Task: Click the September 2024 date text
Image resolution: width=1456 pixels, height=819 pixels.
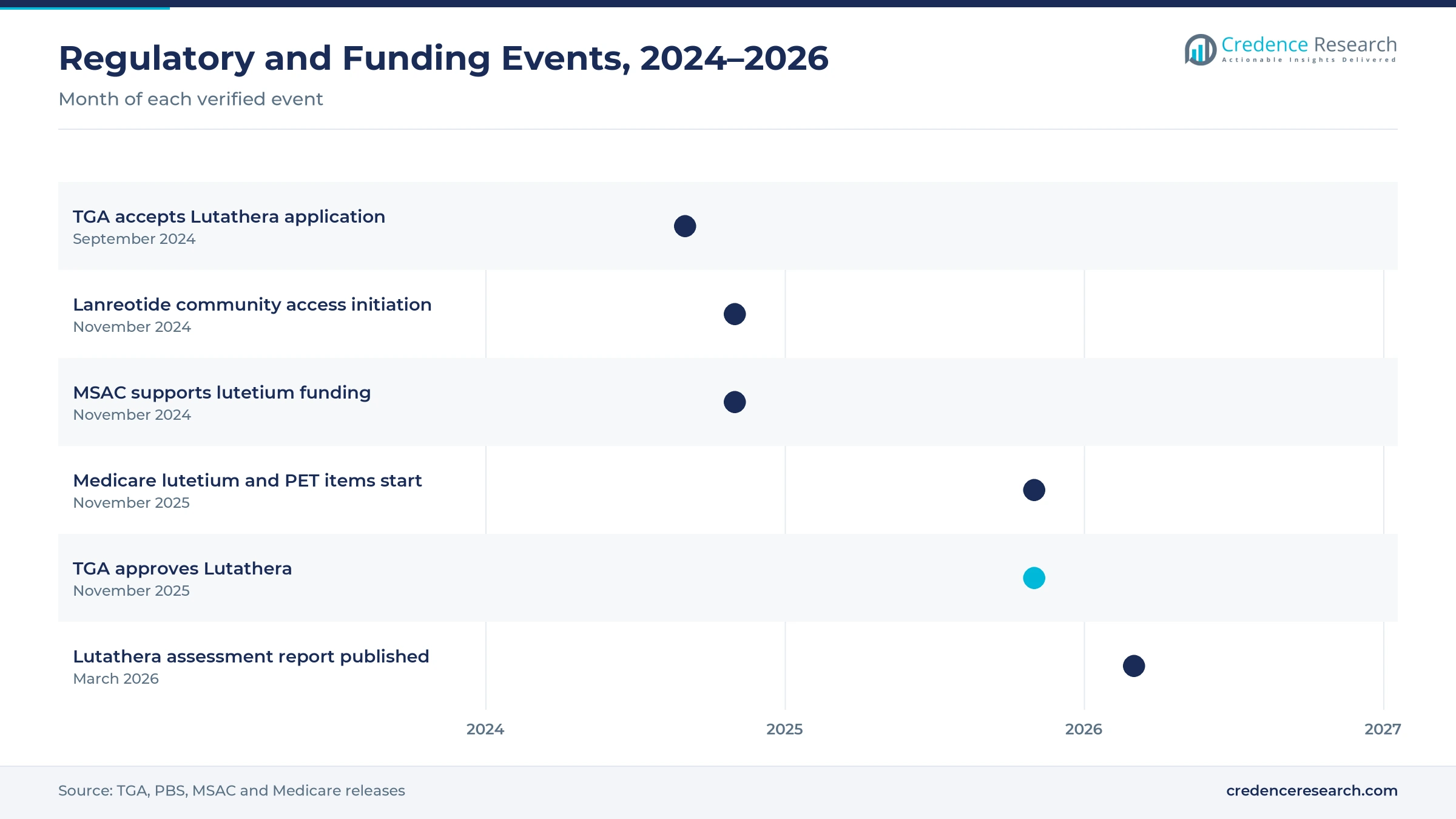Action: [134, 239]
